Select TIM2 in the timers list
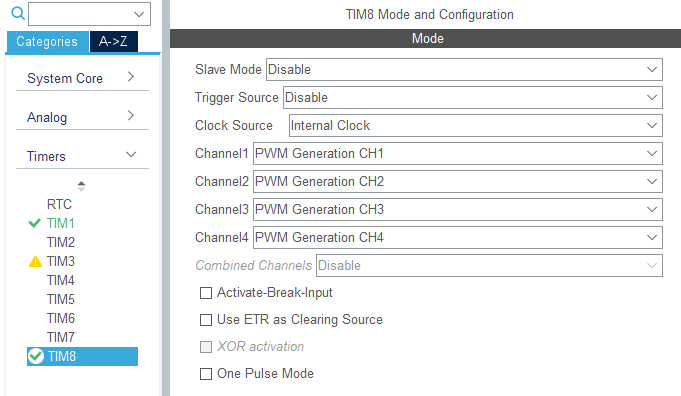This screenshot has height=396, width=681. pos(61,242)
